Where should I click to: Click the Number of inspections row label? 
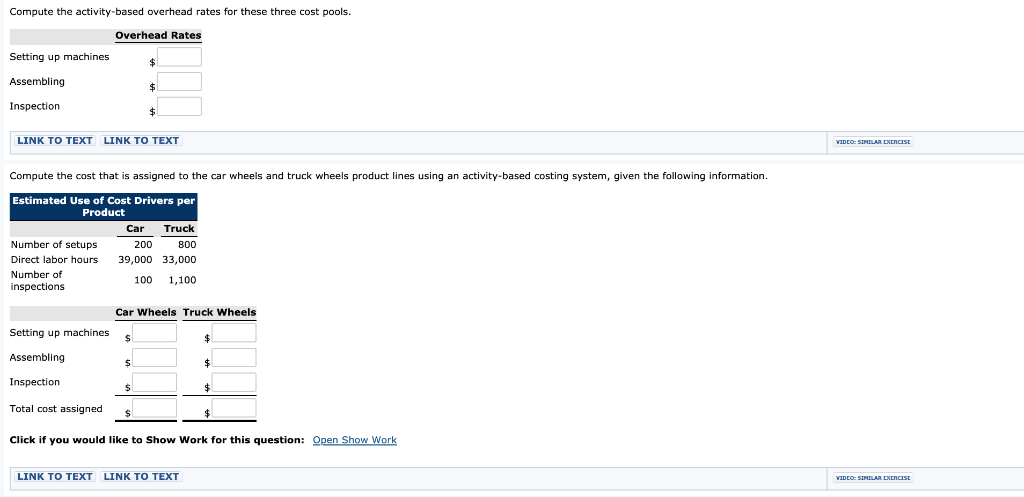coord(38,281)
